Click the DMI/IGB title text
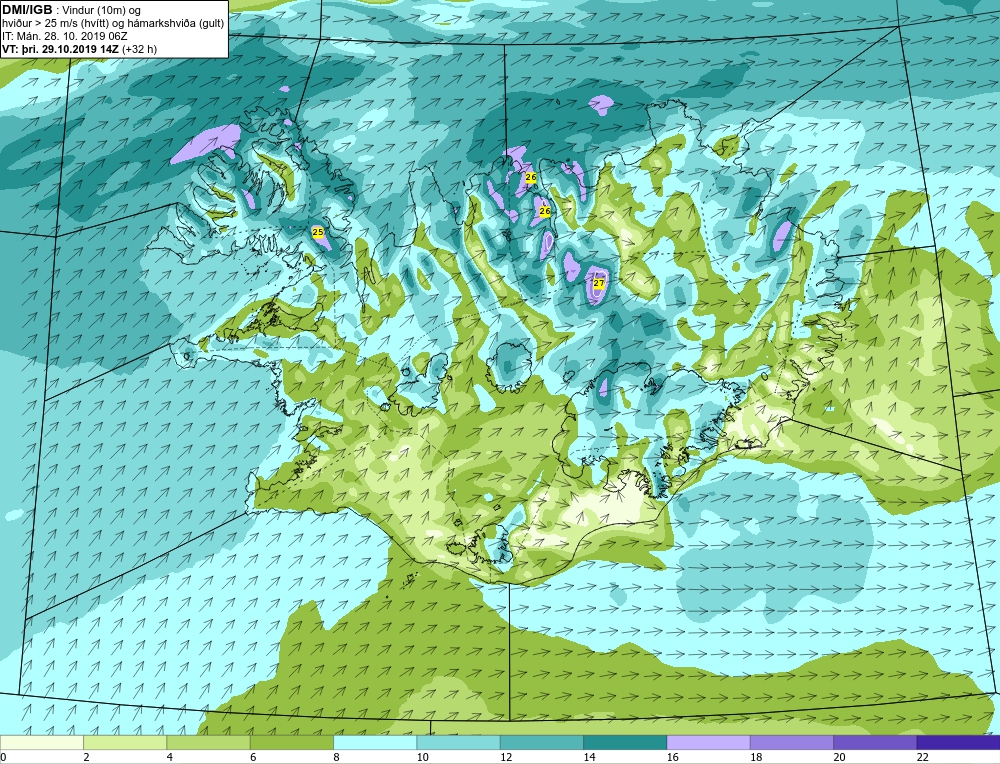Image resolution: width=1000 pixels, height=764 pixels. [27, 10]
